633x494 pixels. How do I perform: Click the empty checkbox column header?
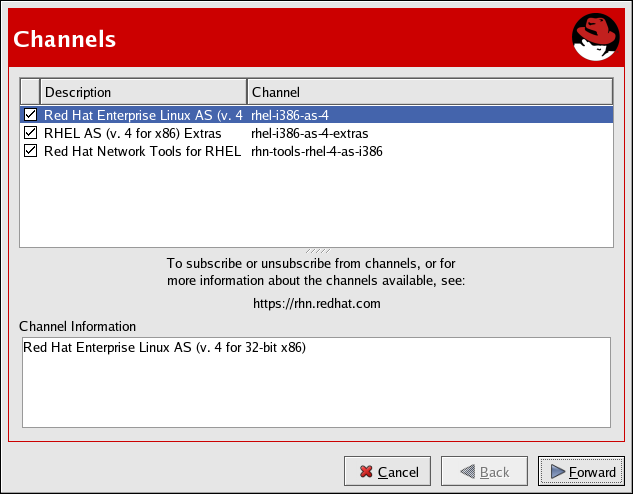[x=30, y=92]
